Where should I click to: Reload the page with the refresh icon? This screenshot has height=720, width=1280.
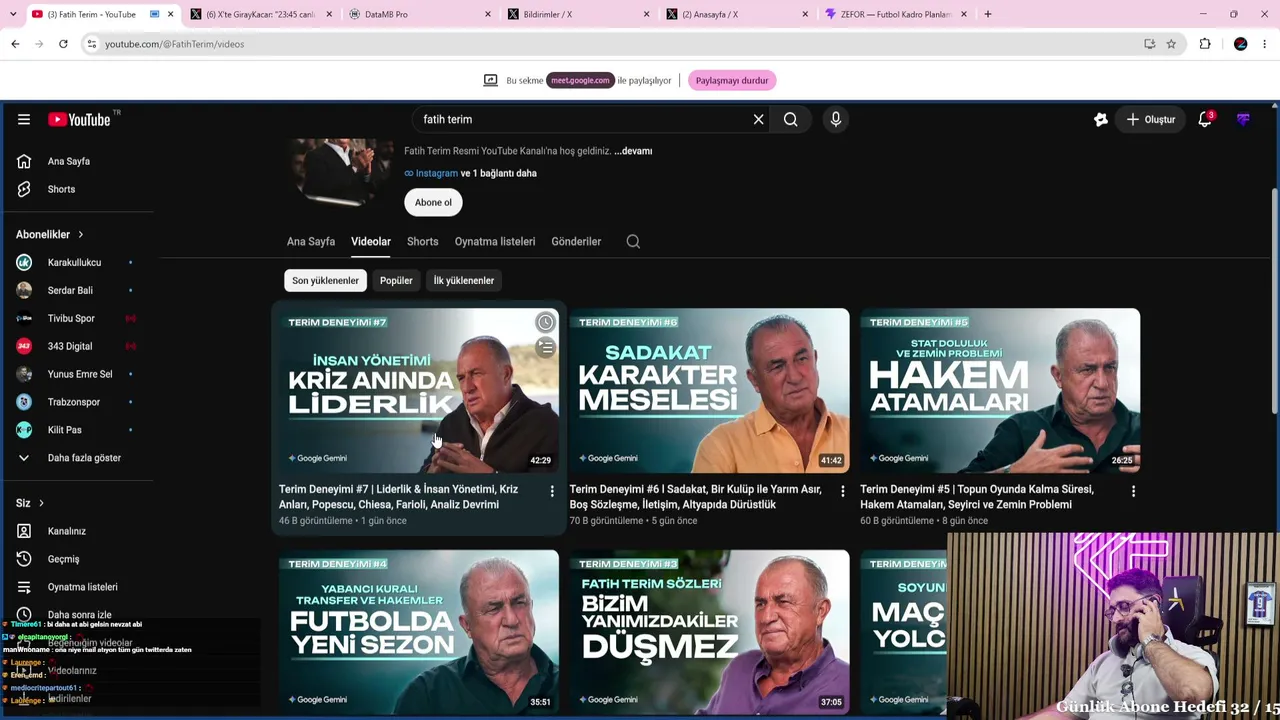(x=63, y=44)
